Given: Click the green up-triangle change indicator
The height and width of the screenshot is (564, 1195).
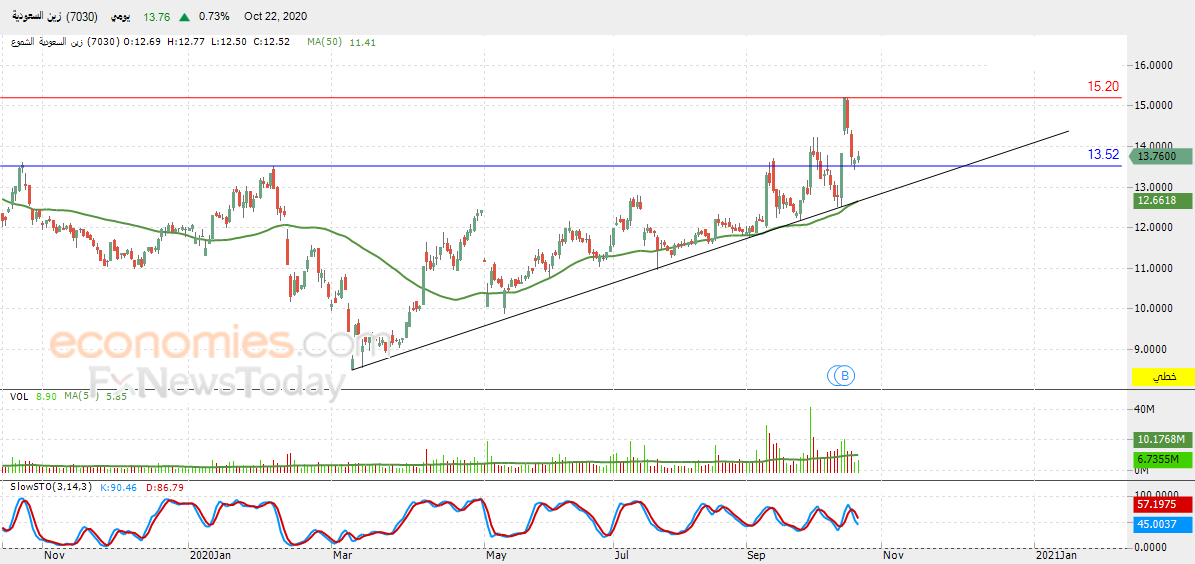Looking at the screenshot, I should [x=184, y=16].
